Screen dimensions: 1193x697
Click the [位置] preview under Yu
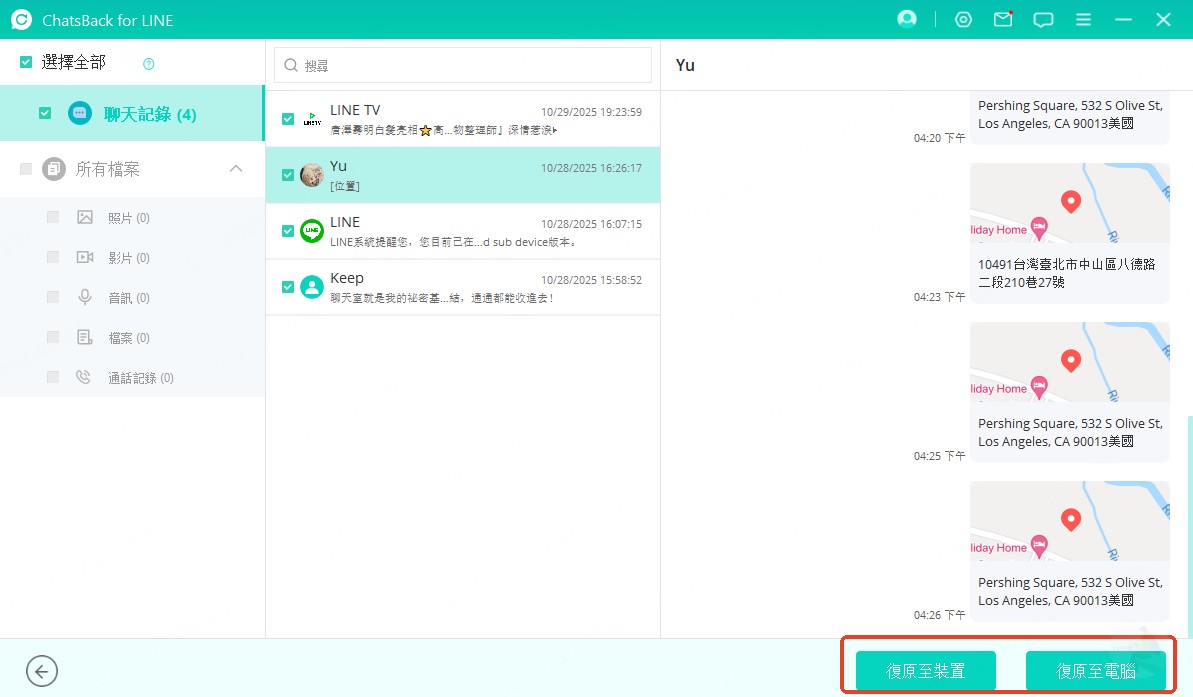coord(345,186)
